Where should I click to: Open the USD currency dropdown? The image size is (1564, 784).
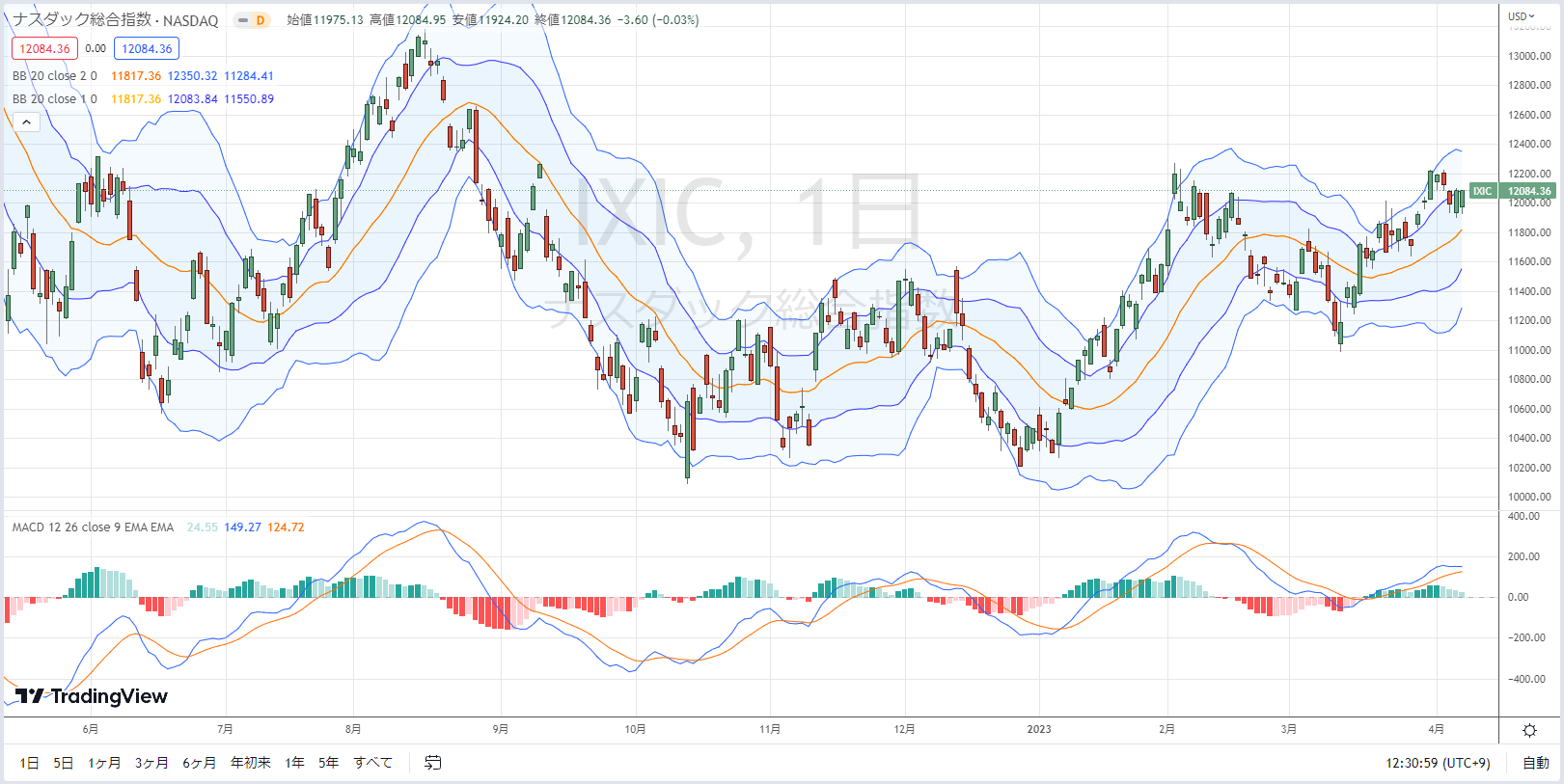(x=1521, y=16)
